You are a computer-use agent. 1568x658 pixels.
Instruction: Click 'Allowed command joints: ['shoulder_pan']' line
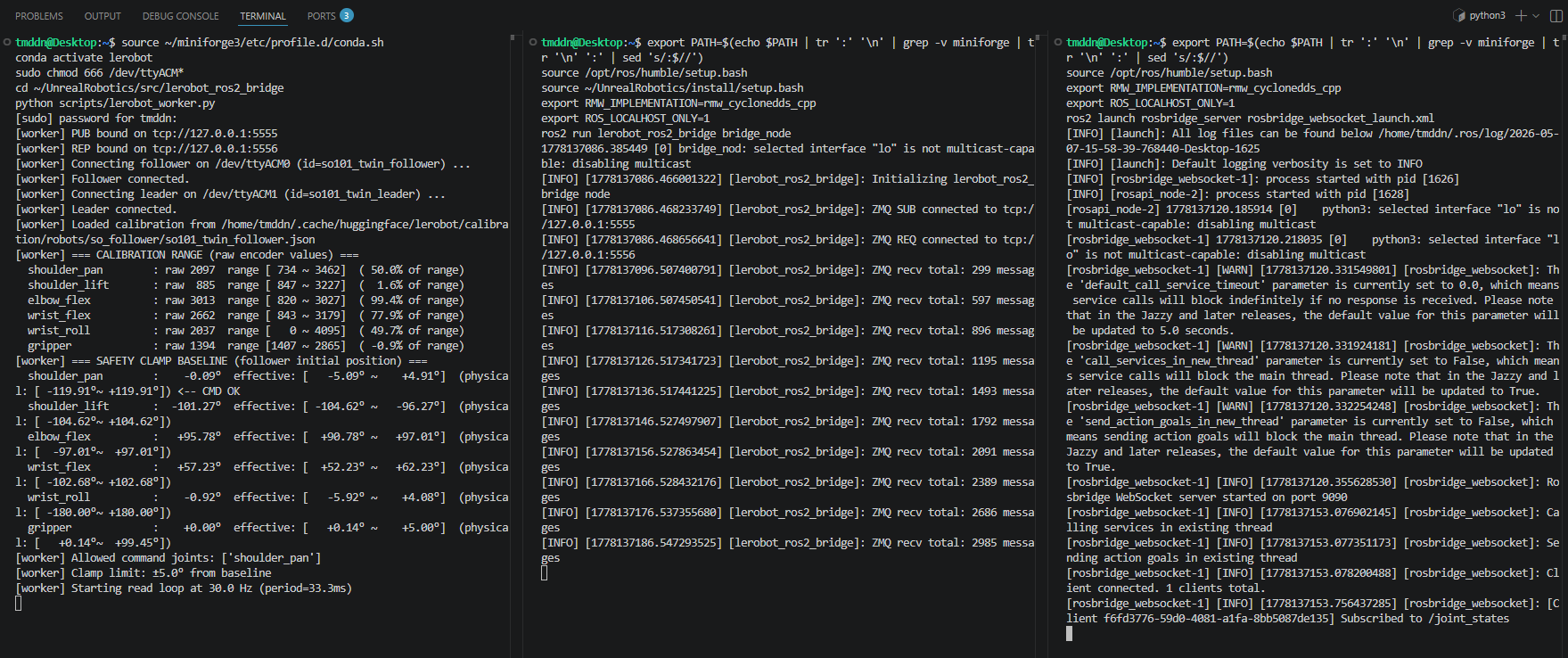pyautogui.click(x=168, y=557)
